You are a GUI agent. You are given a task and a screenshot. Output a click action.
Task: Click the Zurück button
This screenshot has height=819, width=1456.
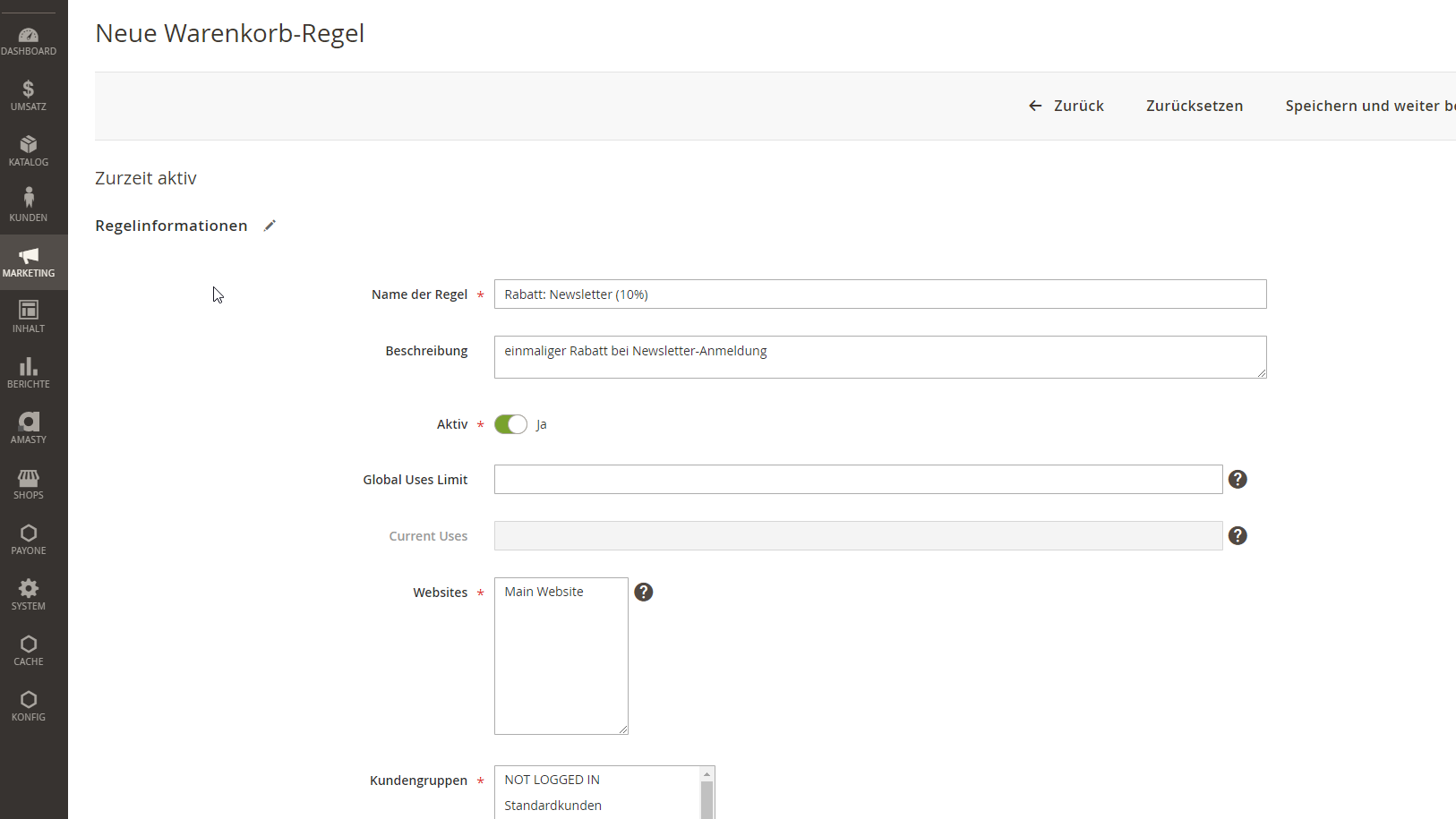click(x=1066, y=106)
